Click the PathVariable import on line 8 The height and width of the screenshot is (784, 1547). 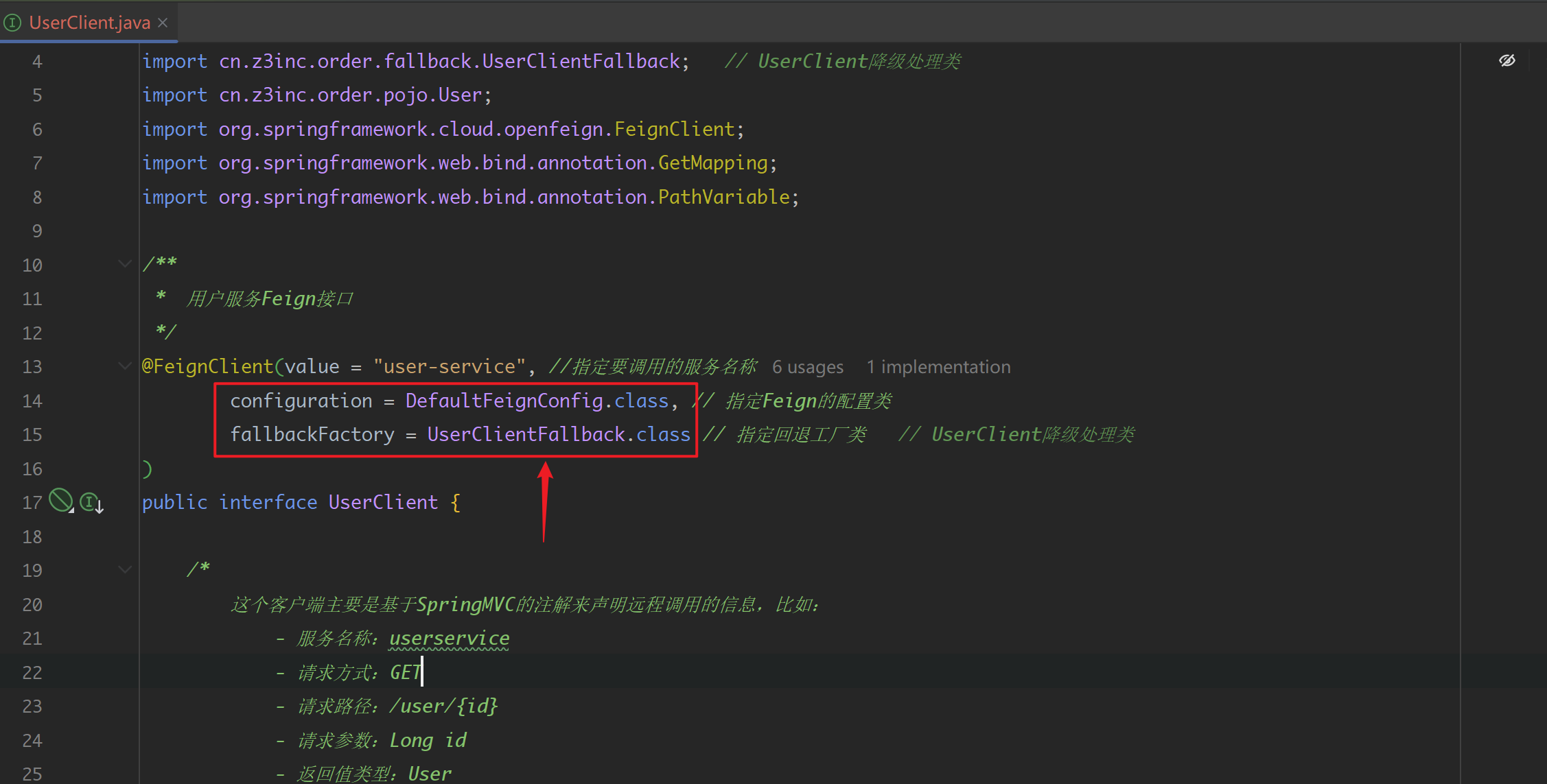click(x=724, y=198)
